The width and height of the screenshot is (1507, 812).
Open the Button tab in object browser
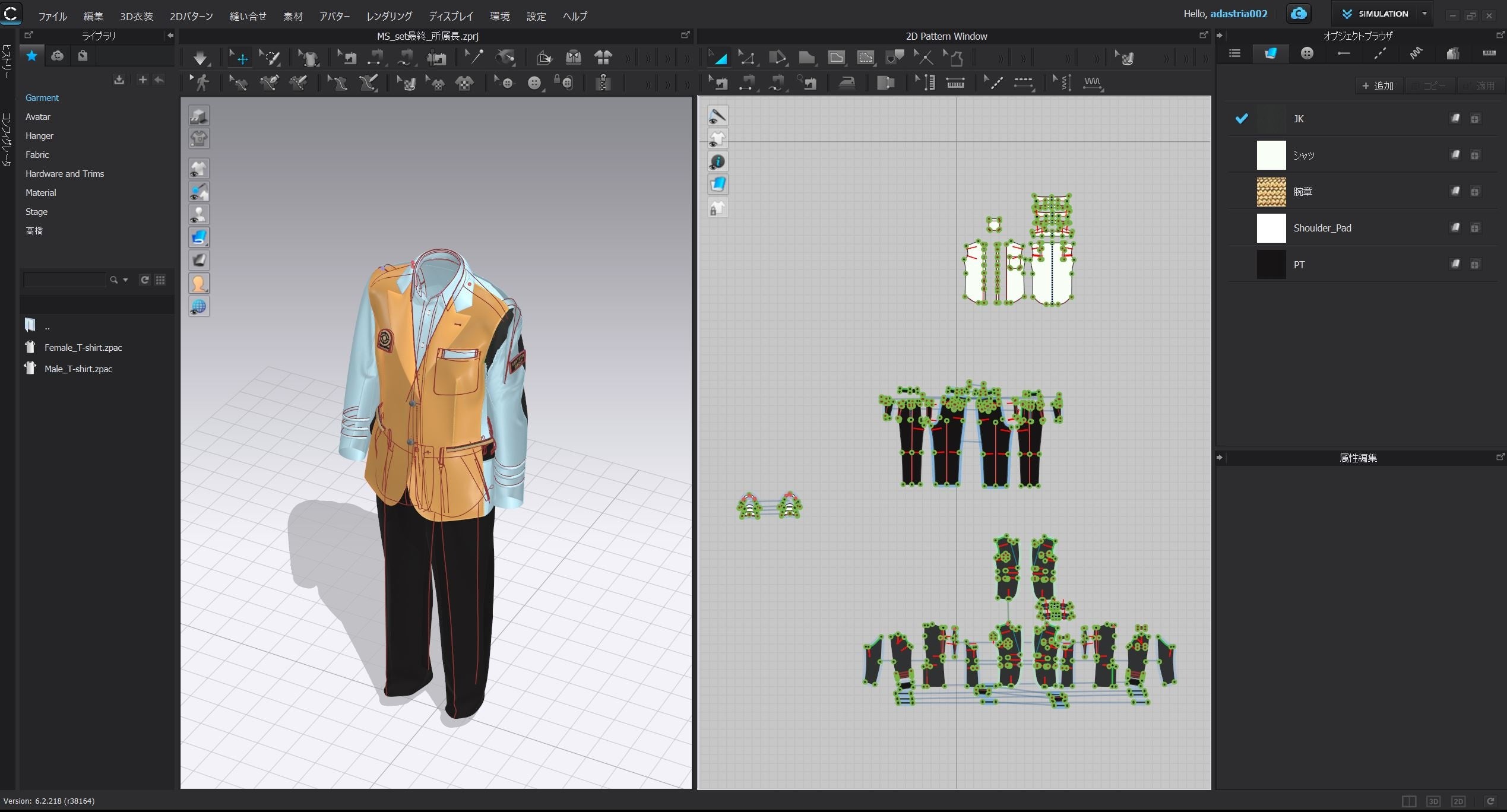click(1307, 53)
